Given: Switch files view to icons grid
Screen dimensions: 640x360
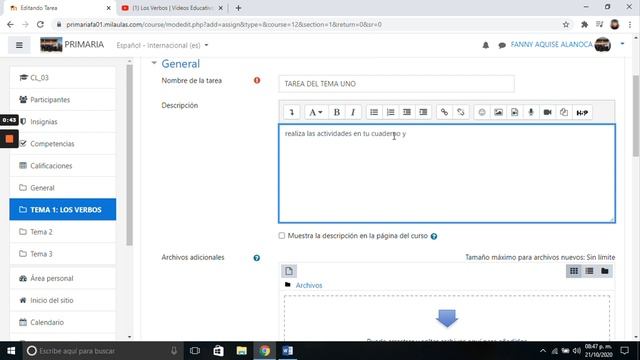Looking at the screenshot, I should [x=574, y=271].
